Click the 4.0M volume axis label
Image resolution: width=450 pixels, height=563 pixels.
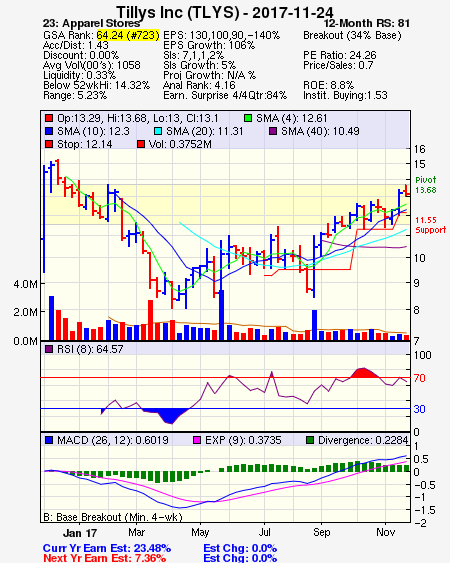coord(25,284)
